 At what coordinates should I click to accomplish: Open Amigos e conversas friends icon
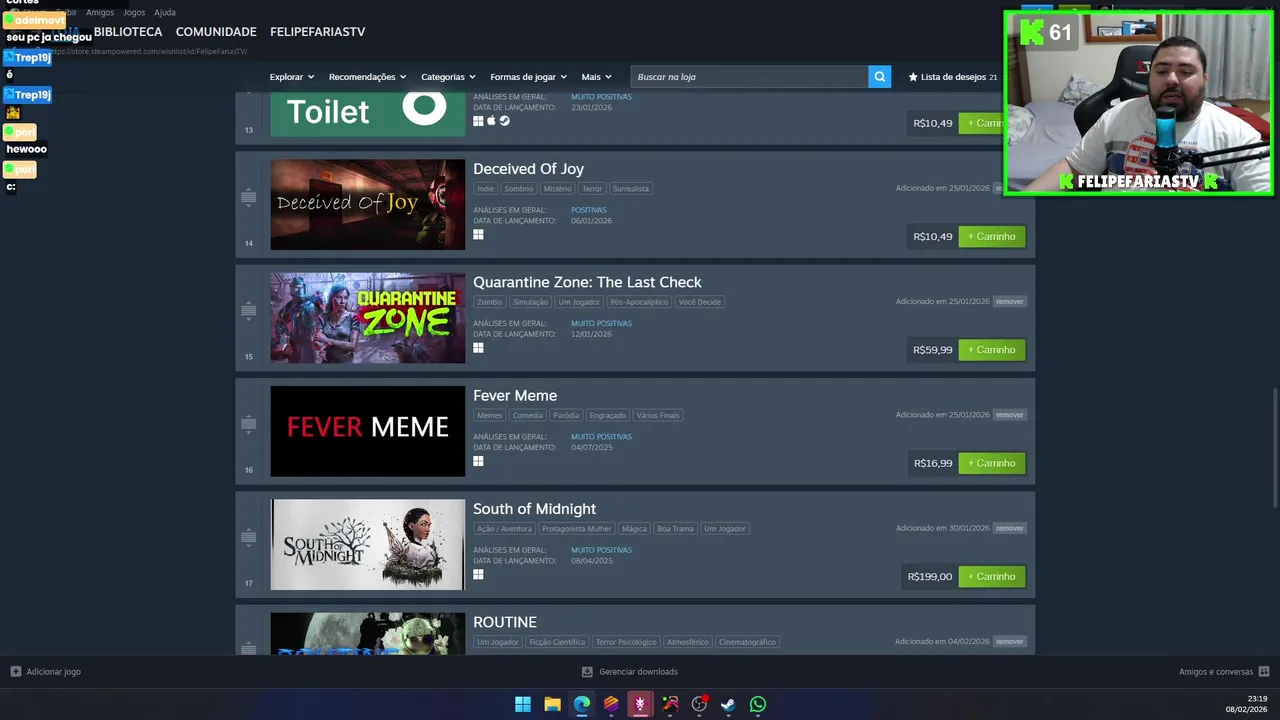click(1264, 672)
